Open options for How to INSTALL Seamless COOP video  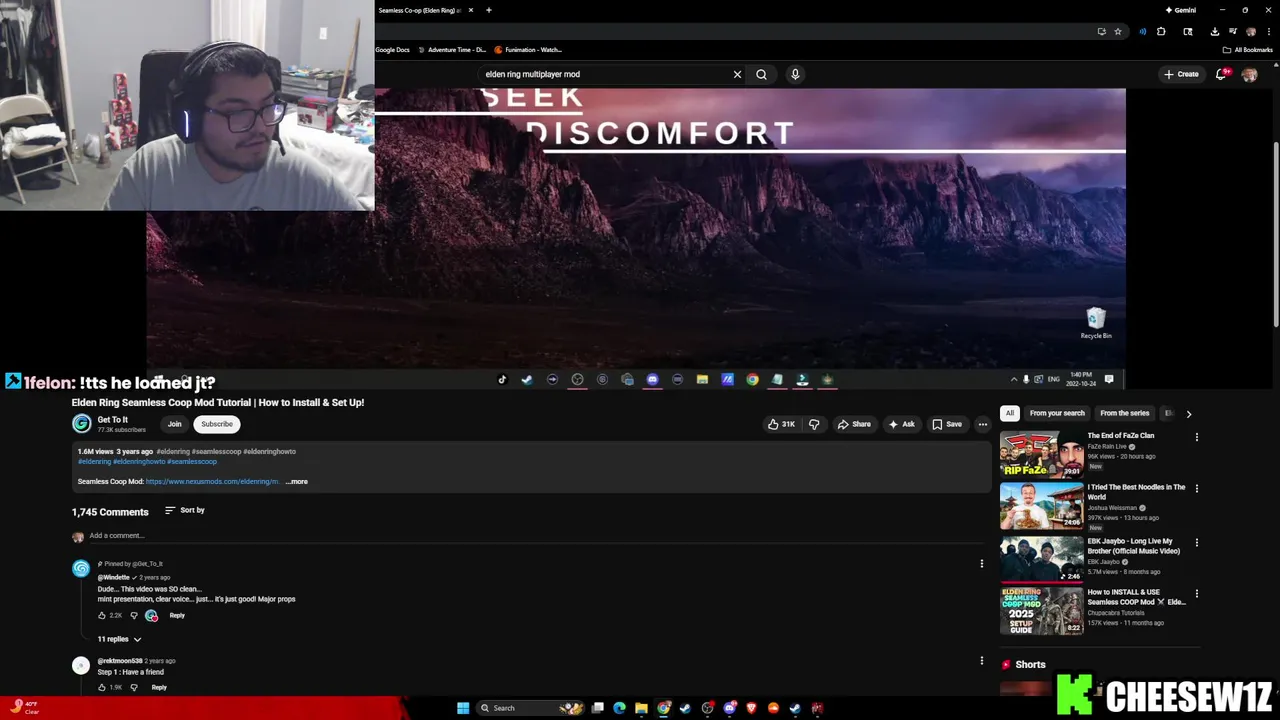(1196, 594)
